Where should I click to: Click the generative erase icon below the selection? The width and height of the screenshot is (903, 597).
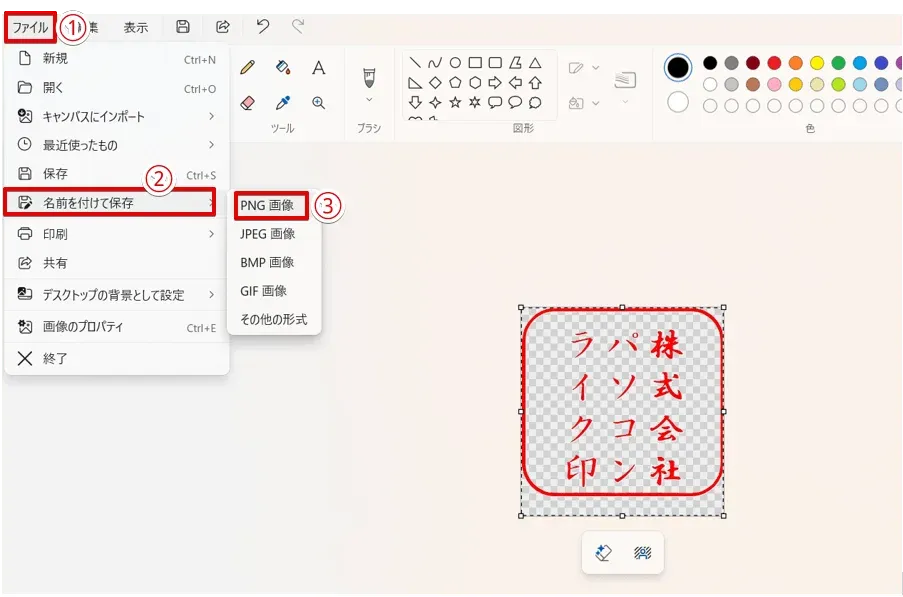pyautogui.click(x=603, y=552)
